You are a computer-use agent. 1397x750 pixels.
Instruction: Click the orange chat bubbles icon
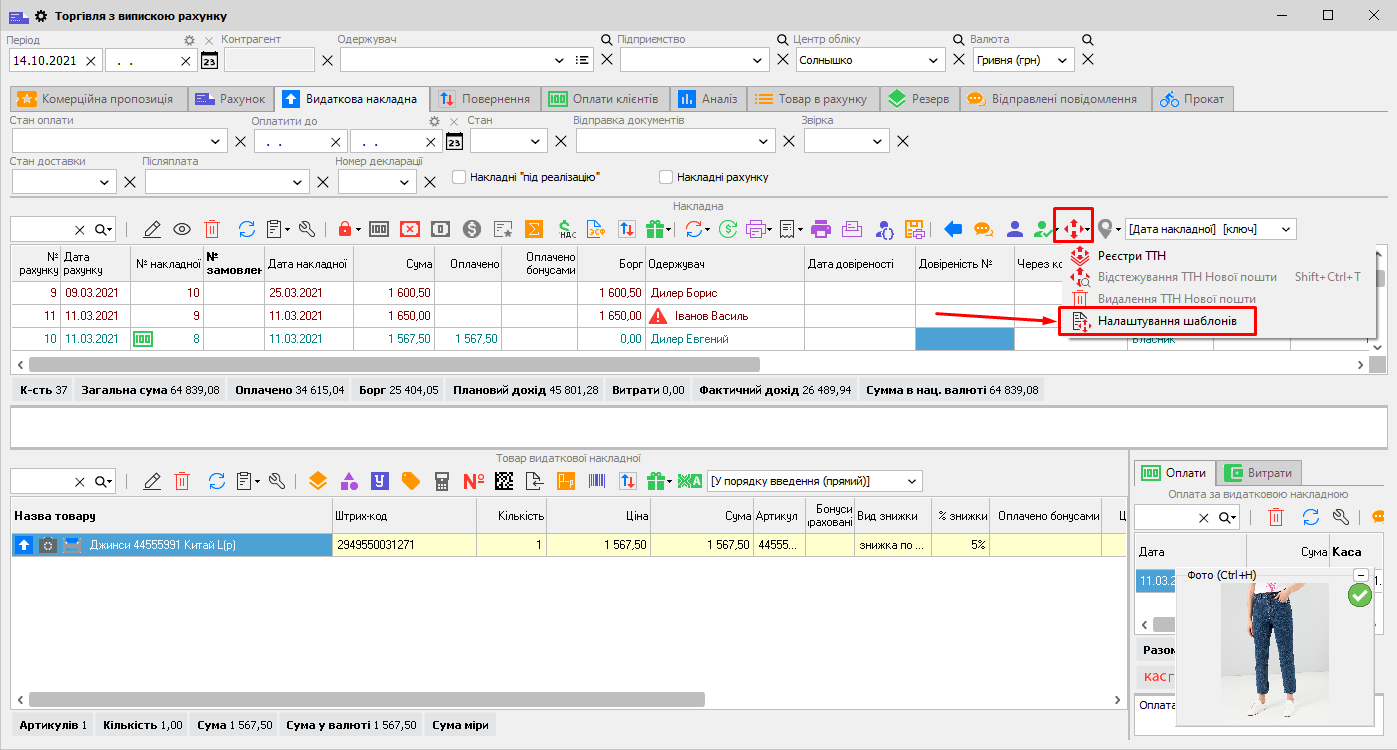click(983, 229)
